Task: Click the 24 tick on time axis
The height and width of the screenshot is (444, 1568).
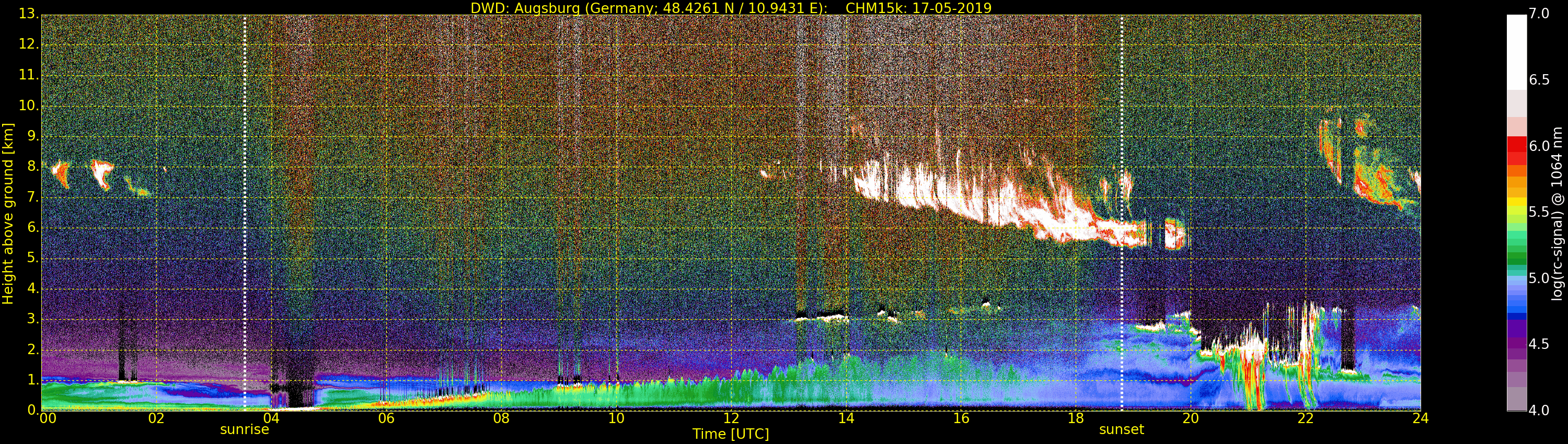Action: (x=1421, y=418)
